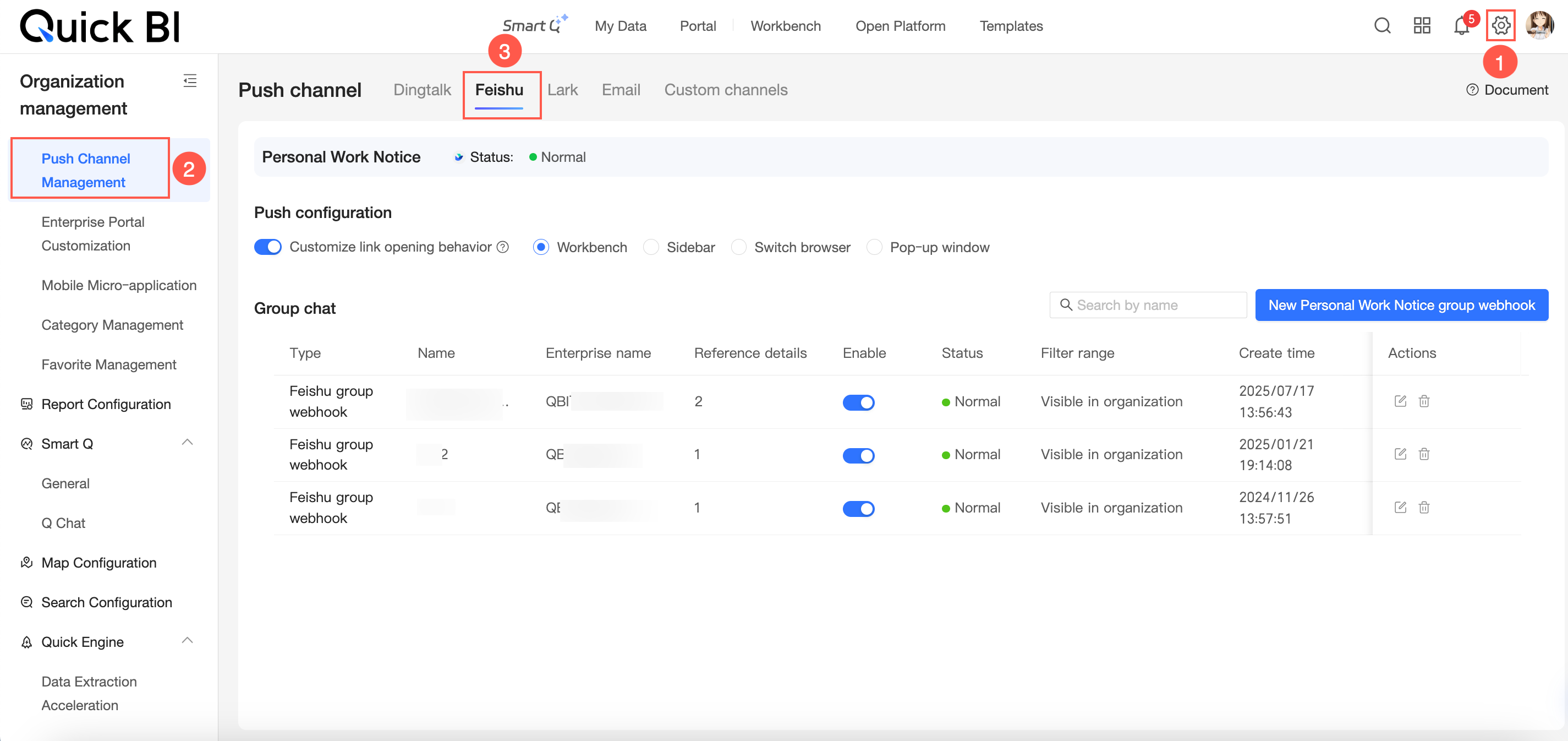
Task: Collapse the Smart Q sidebar section
Action: click(x=188, y=443)
